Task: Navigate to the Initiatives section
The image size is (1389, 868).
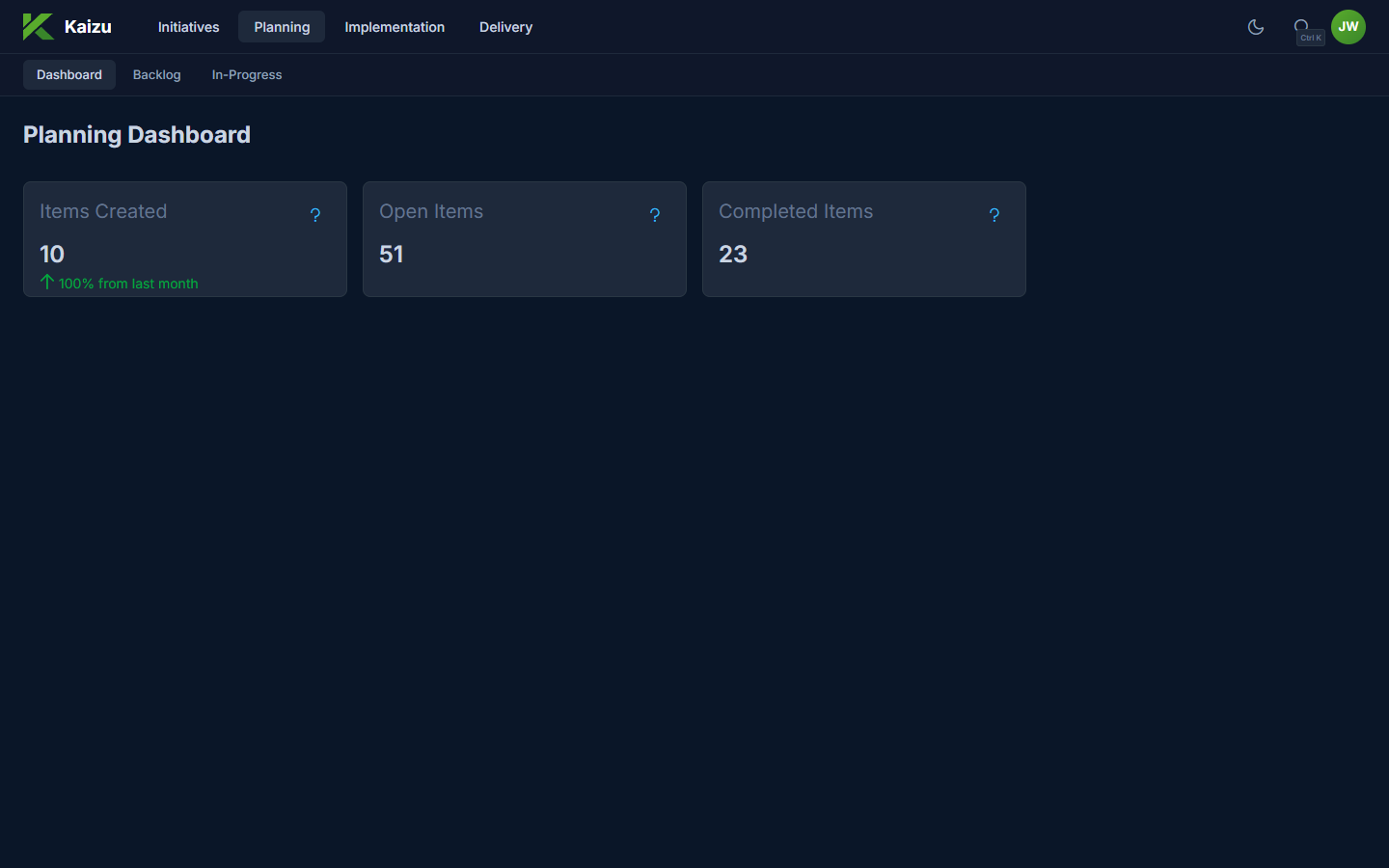Action: (187, 27)
